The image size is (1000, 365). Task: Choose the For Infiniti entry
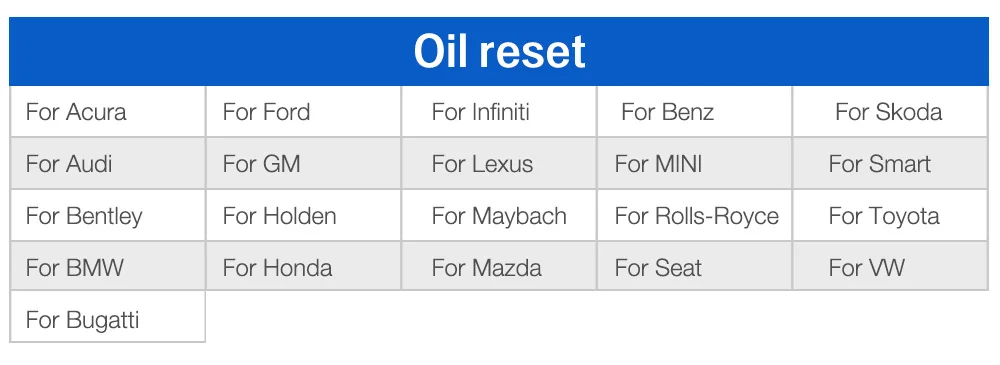point(499,112)
